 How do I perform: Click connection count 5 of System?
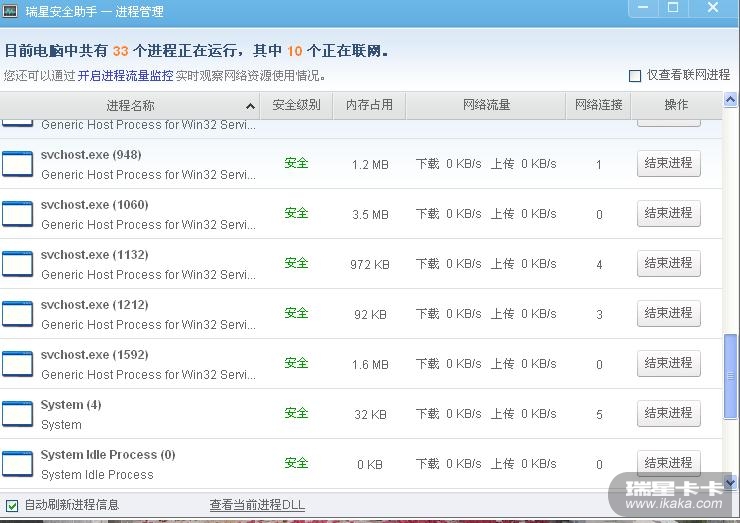pyautogui.click(x=599, y=415)
